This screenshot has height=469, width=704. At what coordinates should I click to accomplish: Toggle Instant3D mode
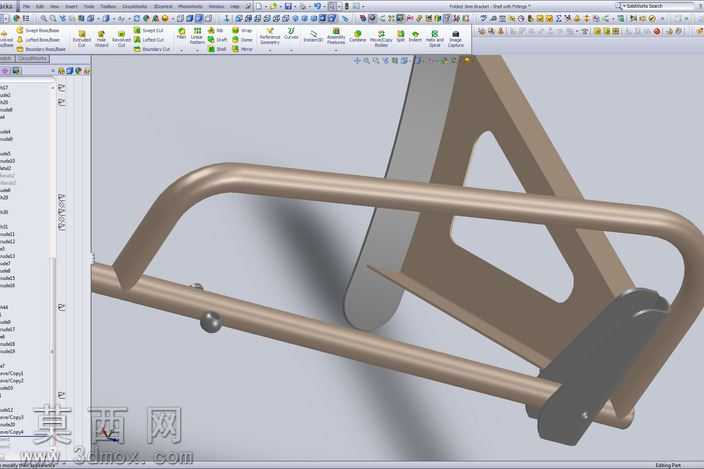pyautogui.click(x=313, y=36)
